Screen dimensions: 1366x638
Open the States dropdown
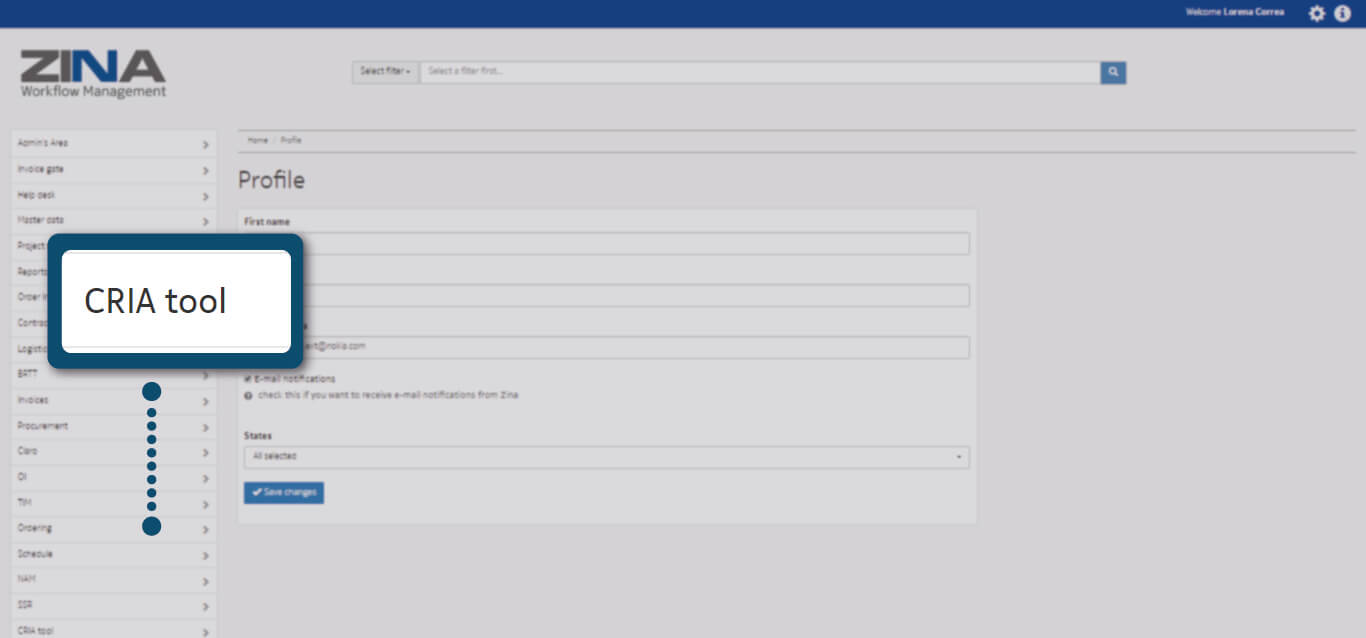(x=606, y=457)
